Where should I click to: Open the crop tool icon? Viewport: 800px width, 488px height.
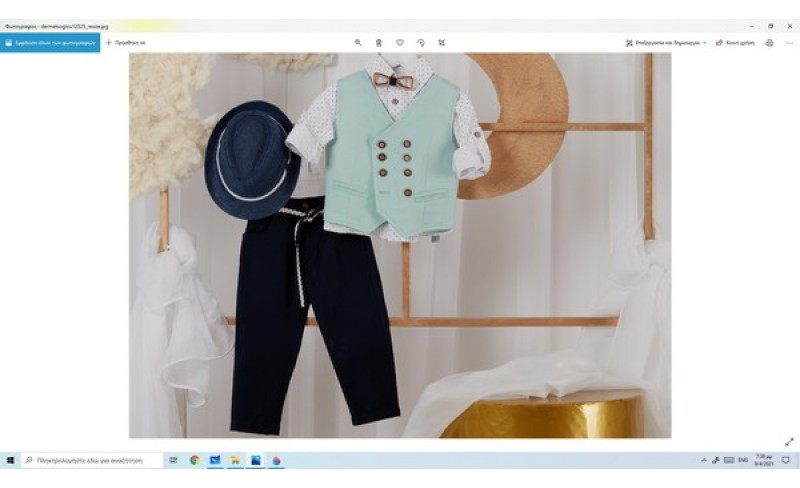click(x=442, y=43)
